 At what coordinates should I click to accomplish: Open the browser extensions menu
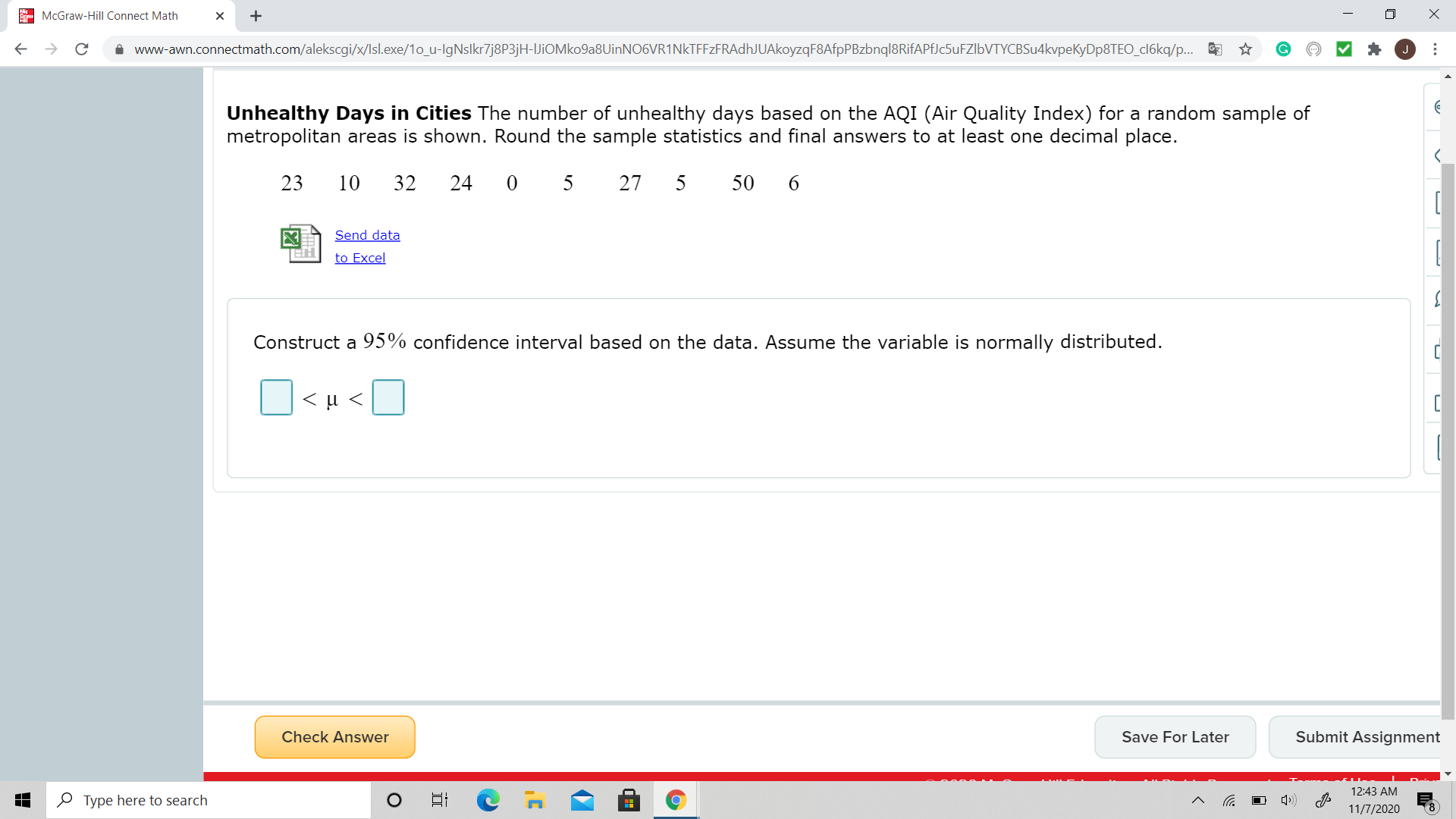pyautogui.click(x=1374, y=49)
